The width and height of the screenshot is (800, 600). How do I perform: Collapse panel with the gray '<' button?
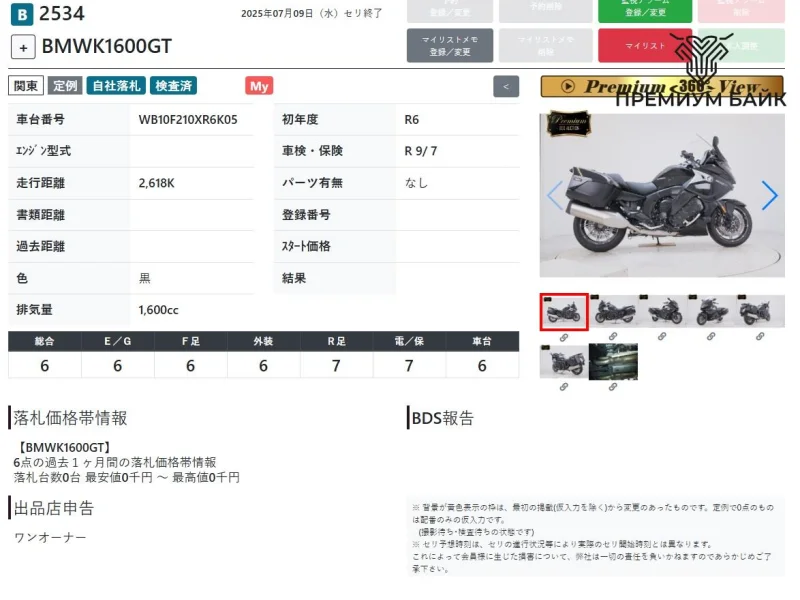point(506,87)
